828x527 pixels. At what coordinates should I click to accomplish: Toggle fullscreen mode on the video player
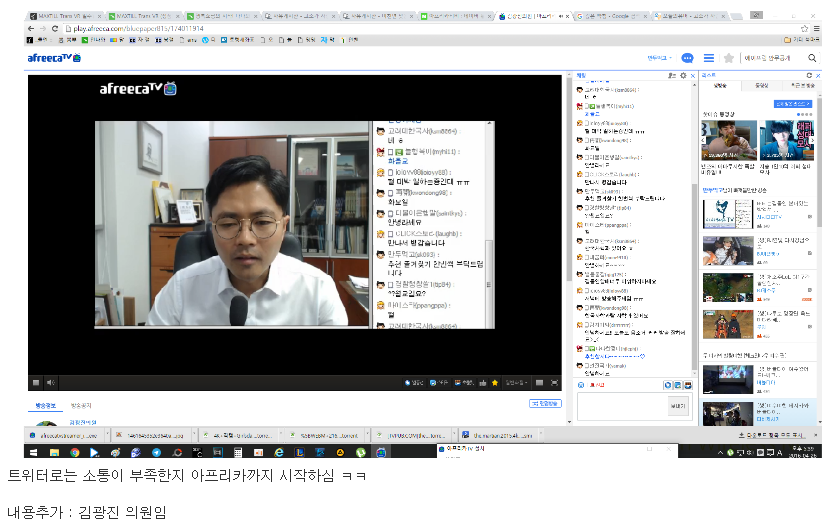(x=554, y=382)
